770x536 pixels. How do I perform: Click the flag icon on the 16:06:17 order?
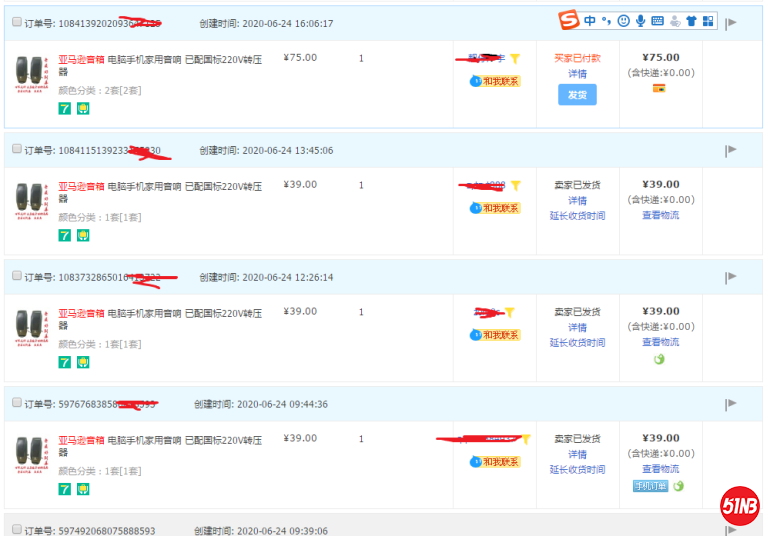coord(731,23)
